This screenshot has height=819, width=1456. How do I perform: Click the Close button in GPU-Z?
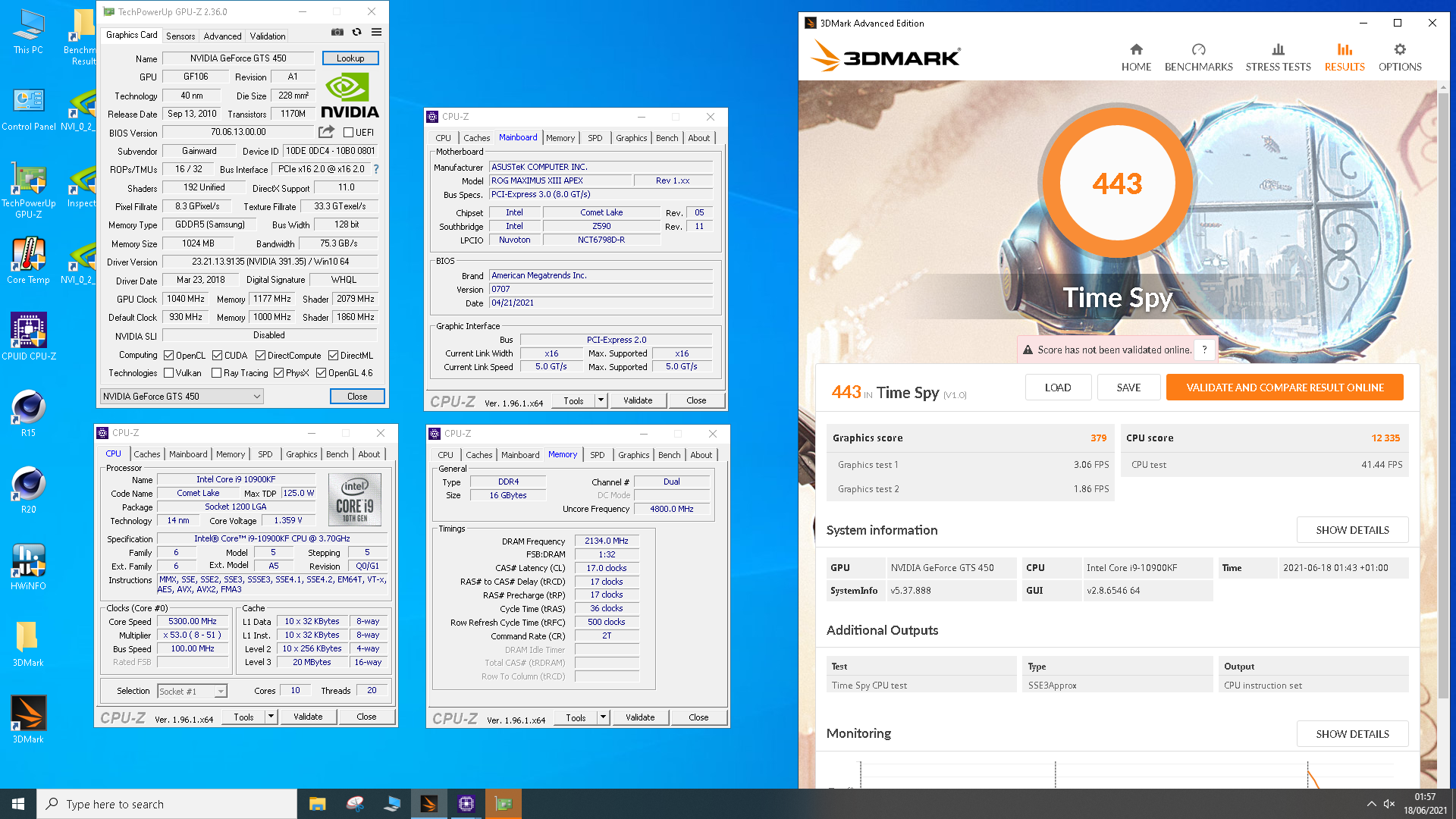357,397
